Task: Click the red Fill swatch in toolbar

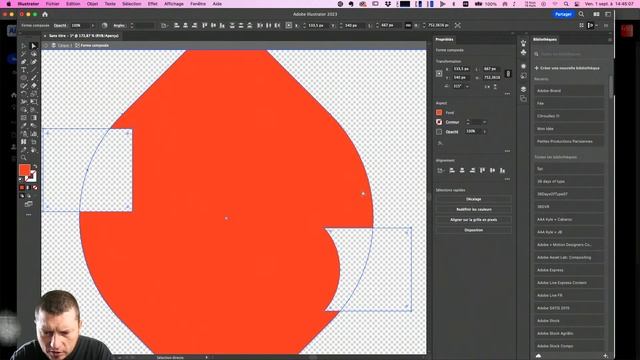Action: (x=24, y=170)
